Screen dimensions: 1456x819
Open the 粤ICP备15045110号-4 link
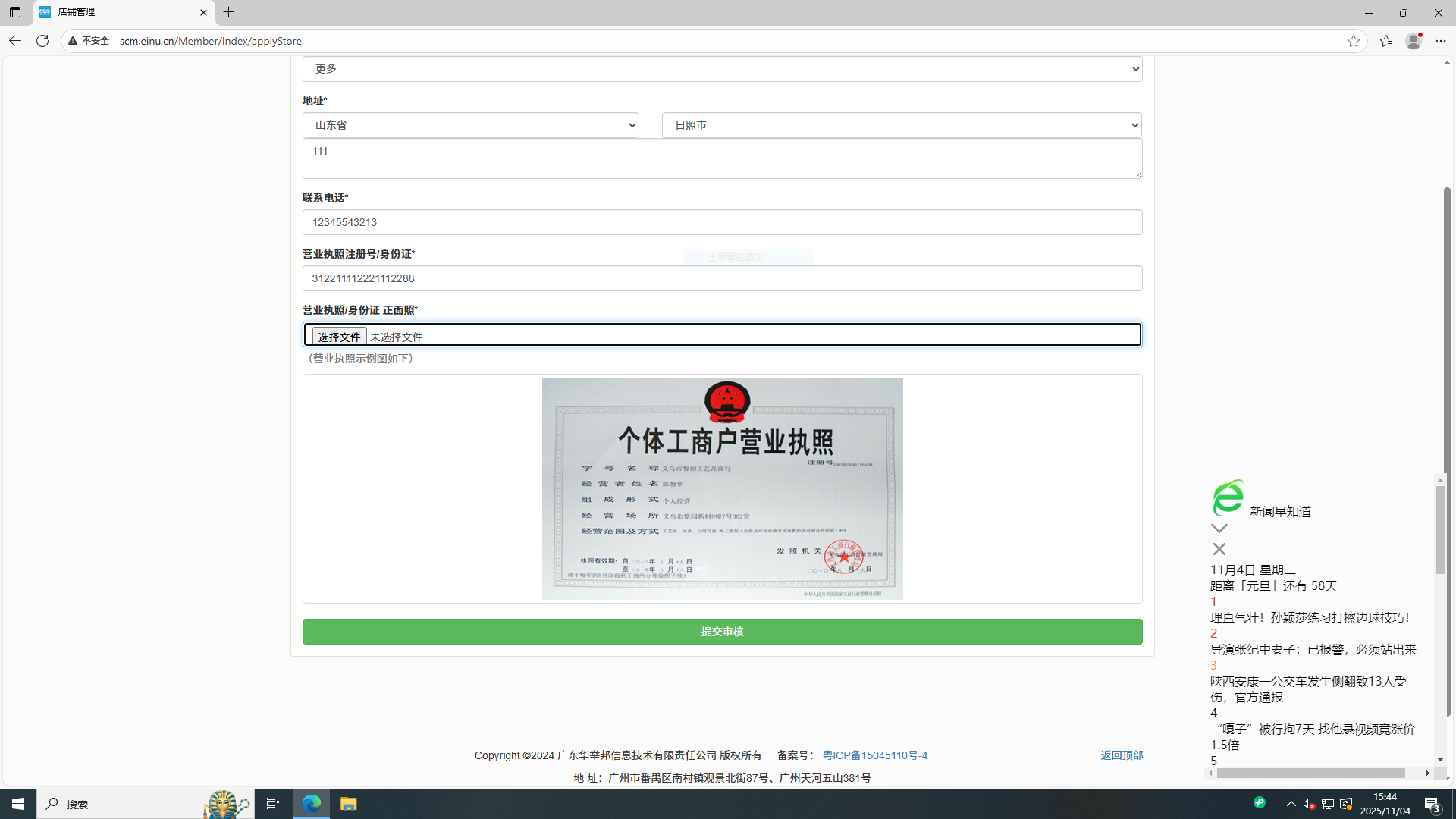pyautogui.click(x=875, y=755)
